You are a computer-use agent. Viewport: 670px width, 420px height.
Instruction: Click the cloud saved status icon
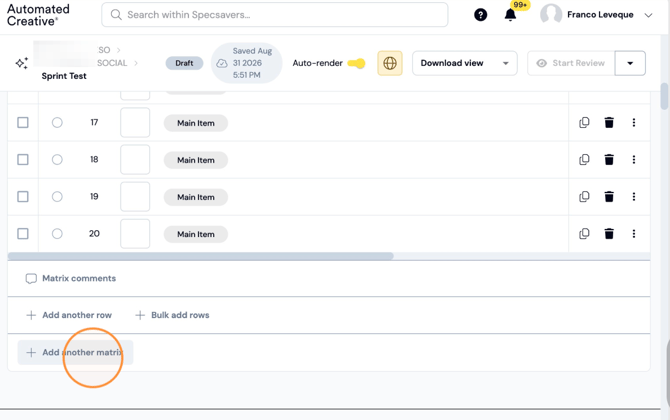click(x=221, y=63)
